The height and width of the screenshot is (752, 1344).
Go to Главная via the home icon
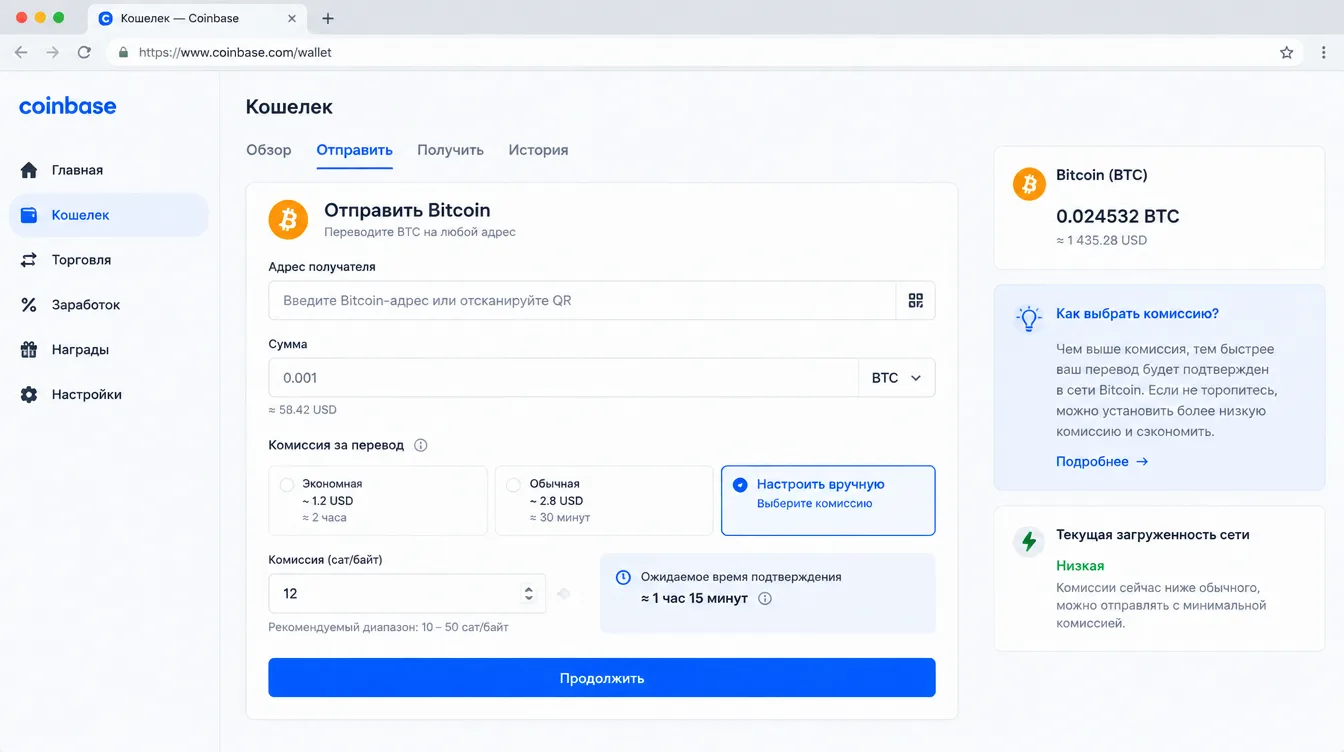(29, 170)
